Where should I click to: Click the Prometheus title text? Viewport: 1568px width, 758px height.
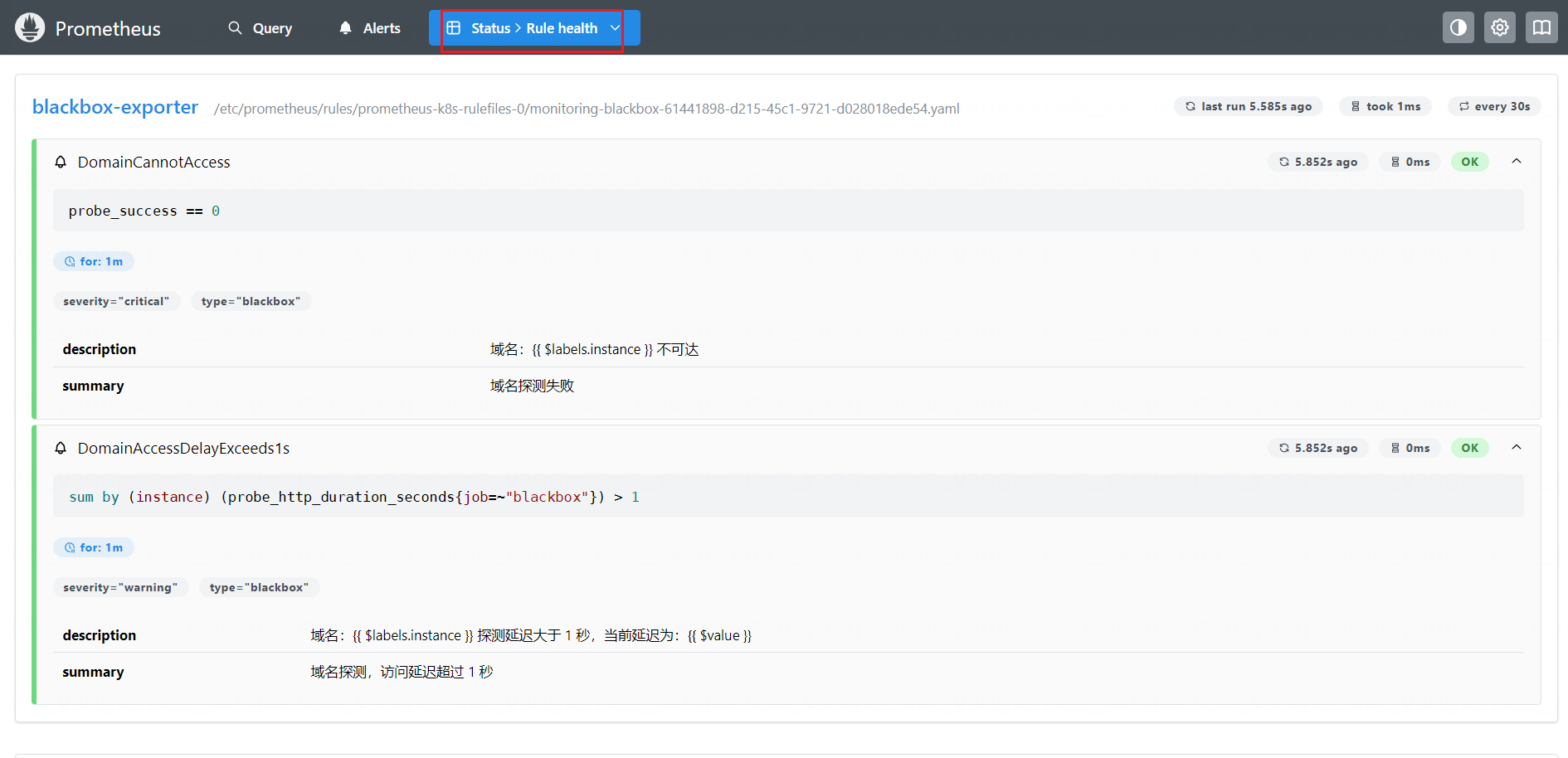(108, 29)
